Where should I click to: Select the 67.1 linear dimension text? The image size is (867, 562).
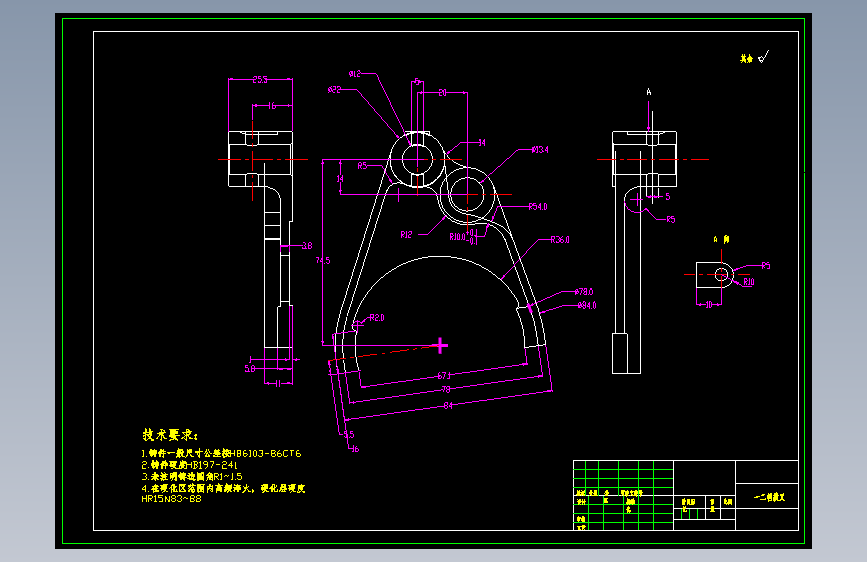click(444, 376)
